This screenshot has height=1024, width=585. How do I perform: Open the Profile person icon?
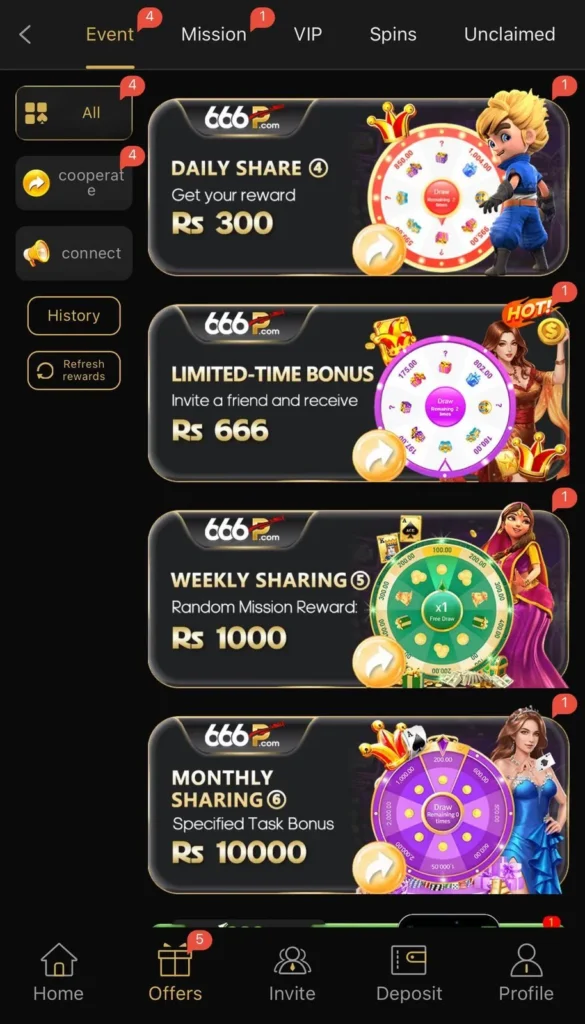[x=526, y=961]
